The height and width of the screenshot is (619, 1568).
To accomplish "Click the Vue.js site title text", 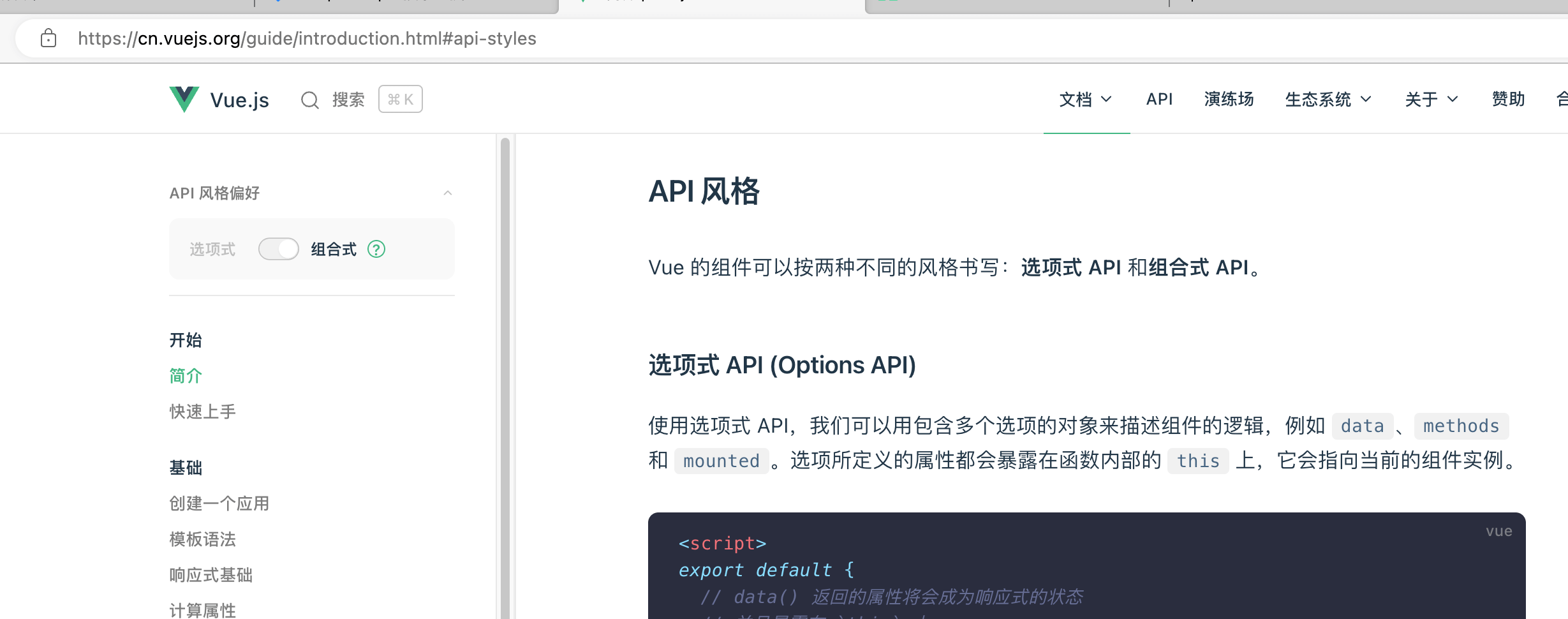I will coord(240,100).
